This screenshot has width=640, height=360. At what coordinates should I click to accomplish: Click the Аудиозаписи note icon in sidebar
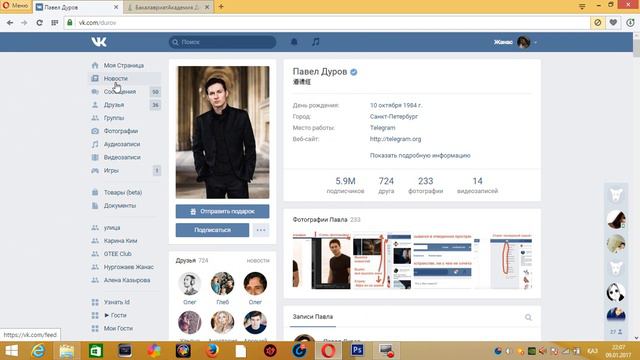95,144
